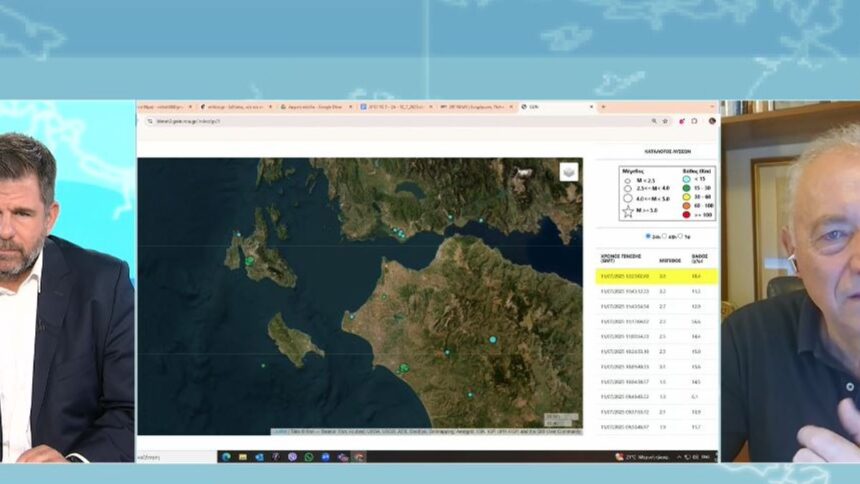View site information icon left of URL
The width and height of the screenshot is (860, 484).
pyautogui.click(x=150, y=121)
